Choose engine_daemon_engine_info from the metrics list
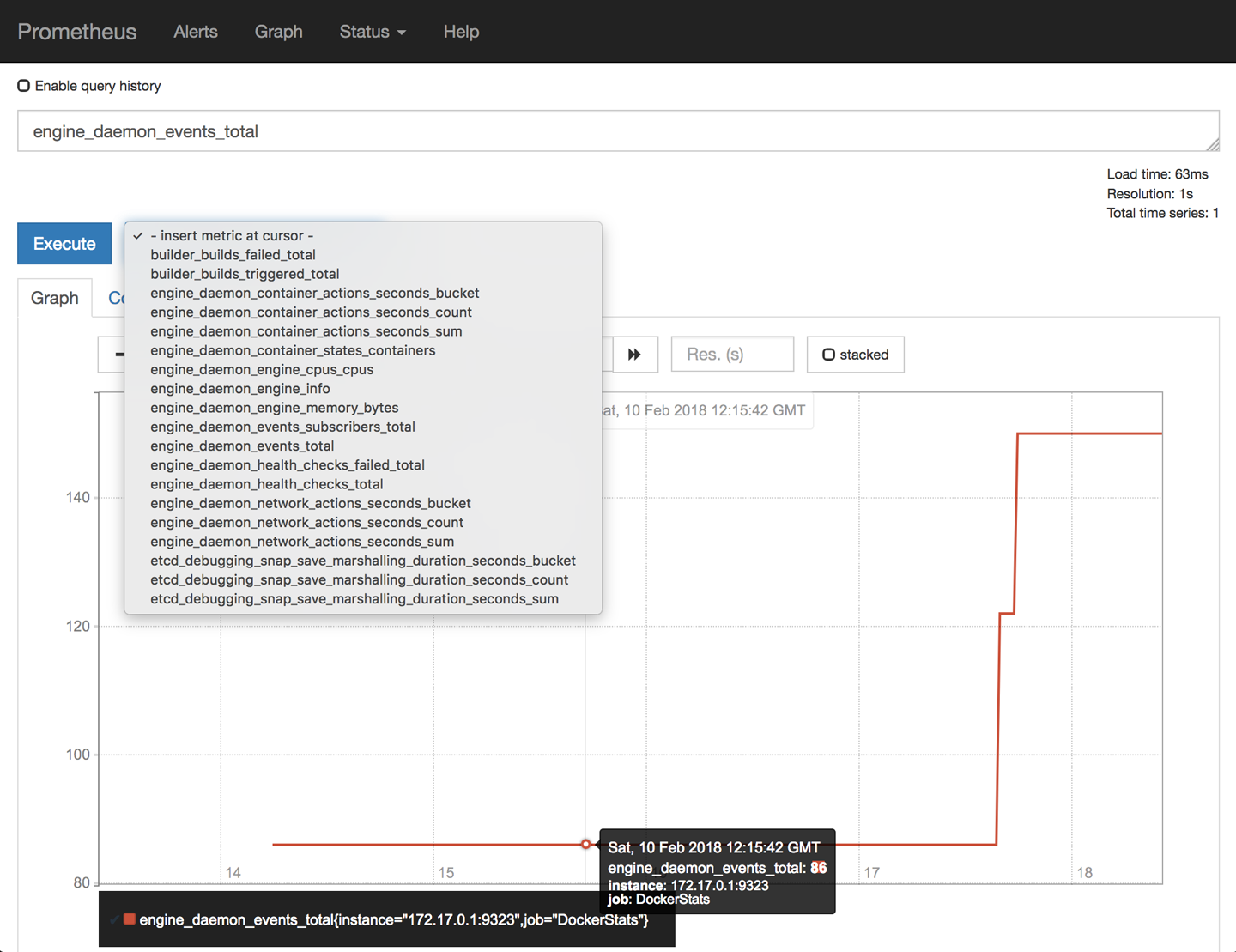1236x952 pixels. pyautogui.click(x=239, y=388)
